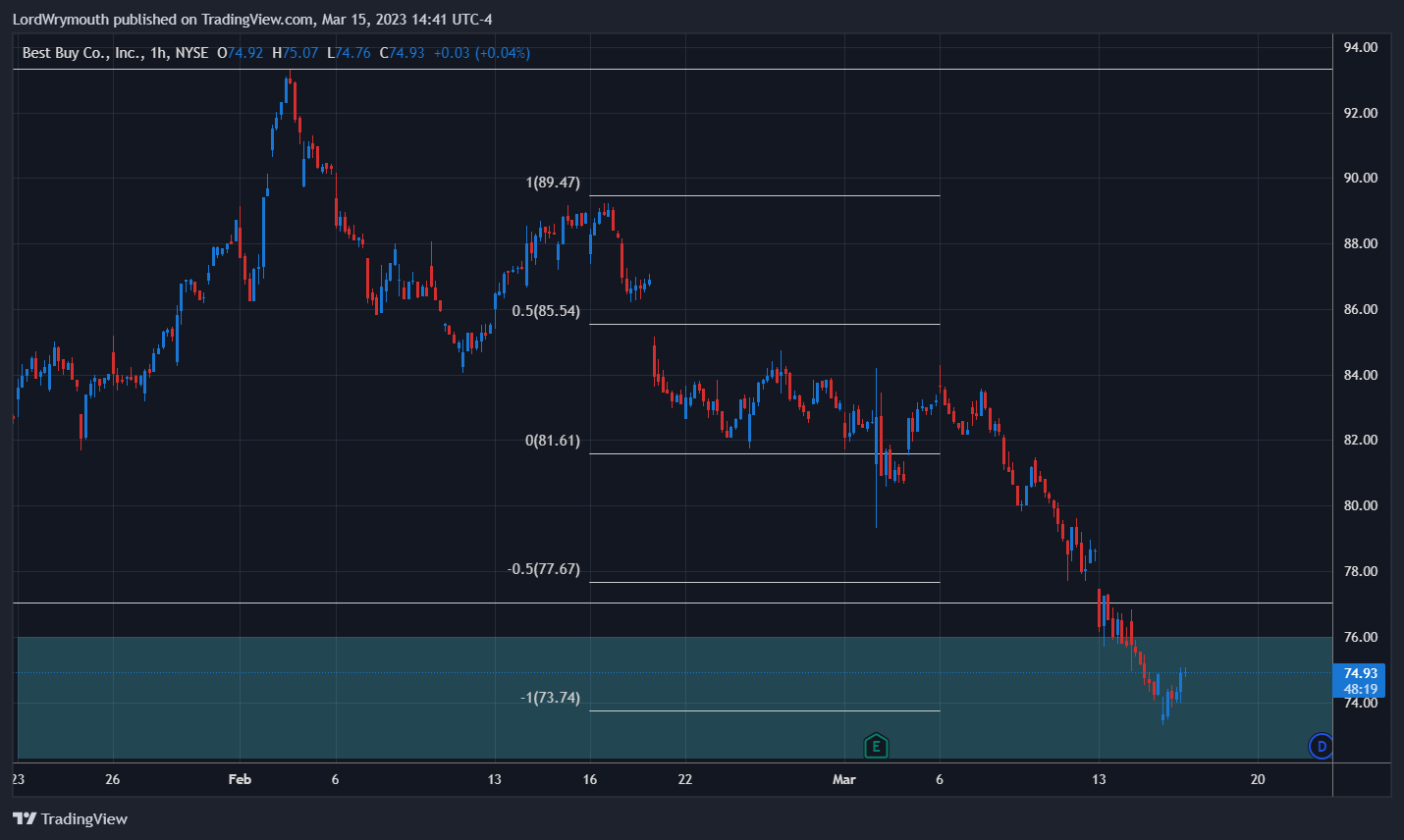Viewport: 1404px width, 840px height.
Task: Click the '16' date axis label
Action: (x=589, y=779)
